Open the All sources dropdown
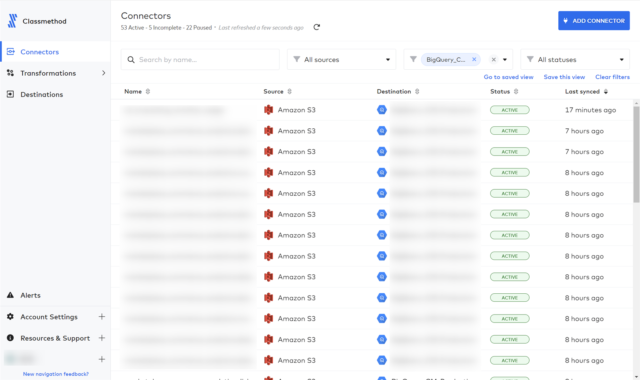 tap(342, 60)
